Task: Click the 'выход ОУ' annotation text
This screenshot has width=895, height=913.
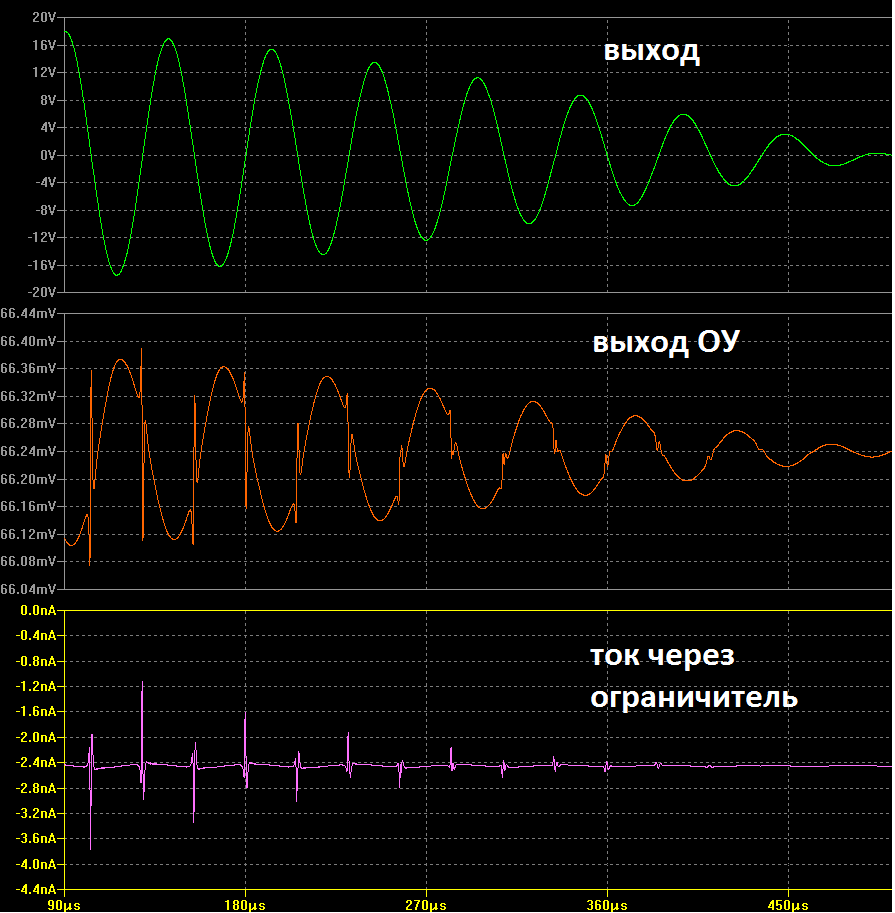Action: tap(666, 342)
